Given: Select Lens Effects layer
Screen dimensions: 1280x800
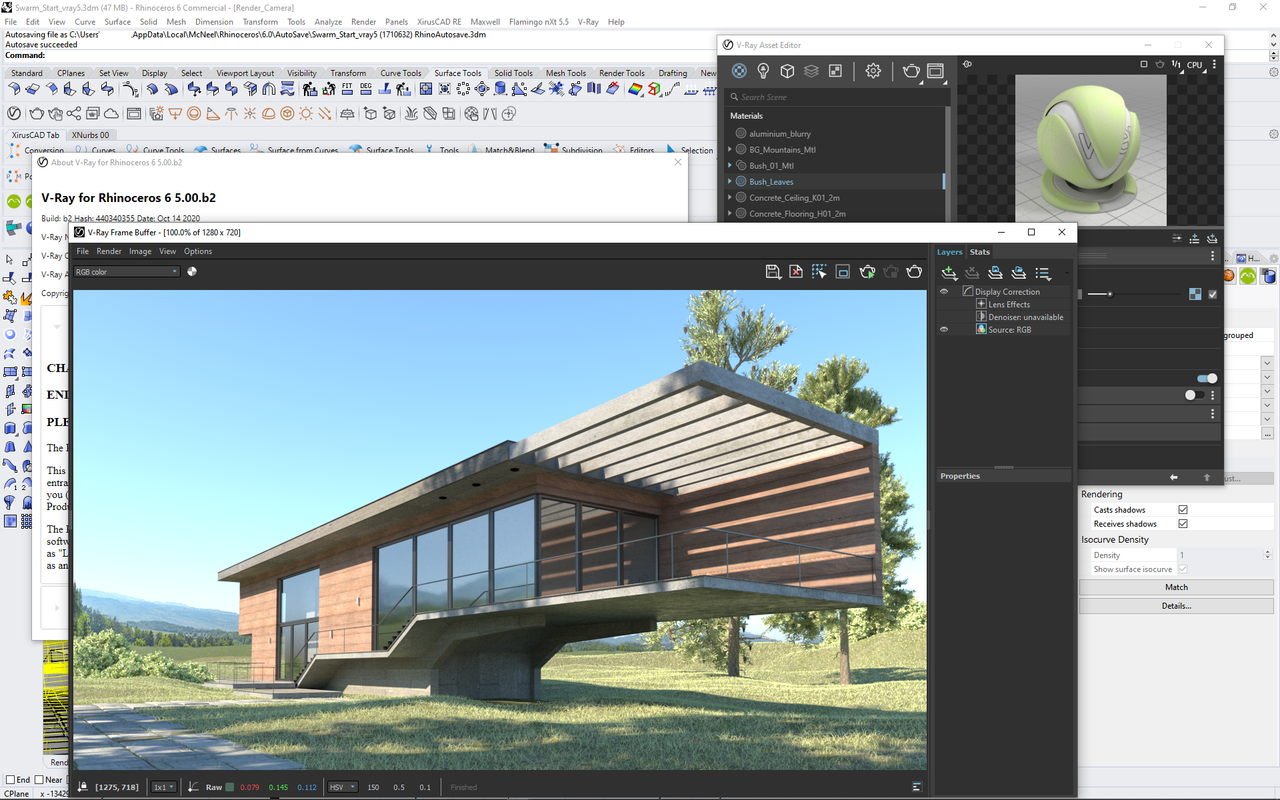Looking at the screenshot, I should [x=1009, y=304].
